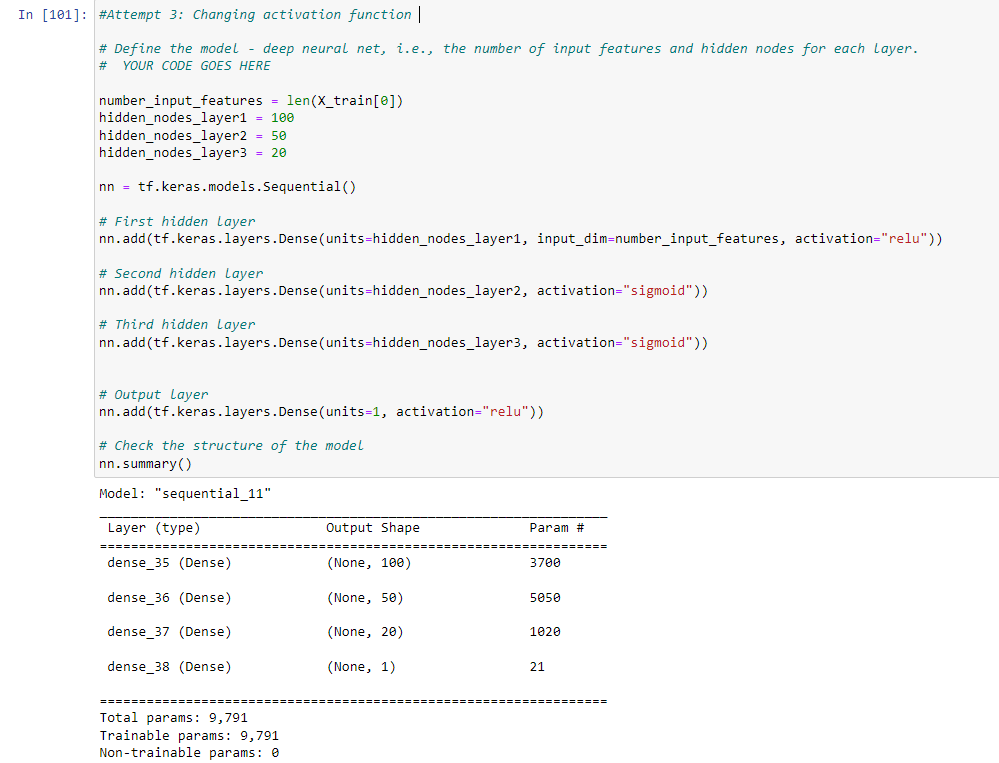Click the 1020 parameter count

(545, 632)
